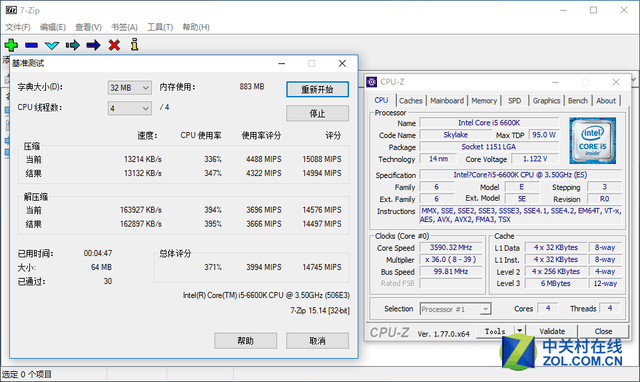640x382 pixels.
Task: Click the Intel Core i5 logo
Action: (593, 140)
